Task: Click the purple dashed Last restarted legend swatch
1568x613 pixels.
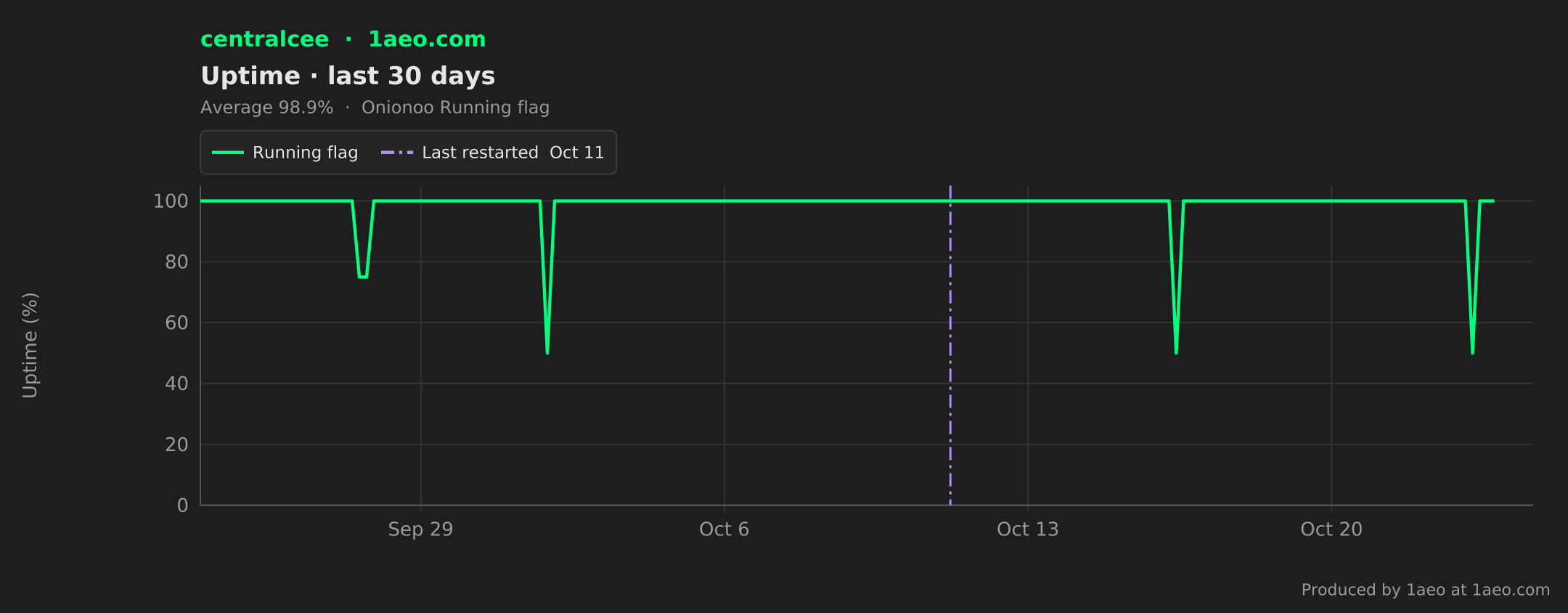Action: click(x=397, y=153)
